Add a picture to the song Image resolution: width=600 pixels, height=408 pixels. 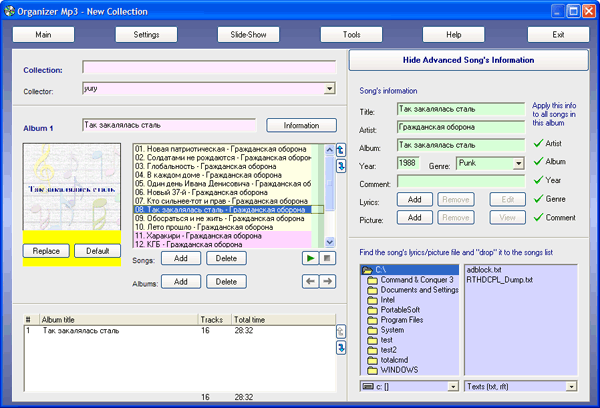[415, 217]
